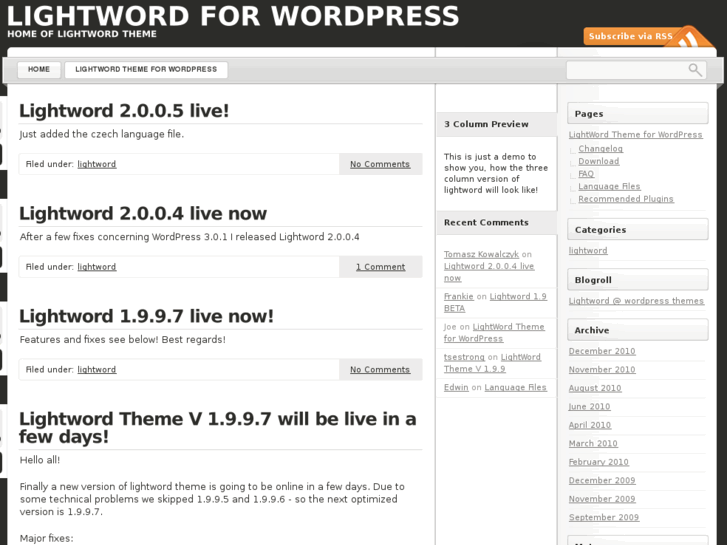
Task: Click tagline HOME OF LIGHTWORD THEME
Action: [82, 34]
